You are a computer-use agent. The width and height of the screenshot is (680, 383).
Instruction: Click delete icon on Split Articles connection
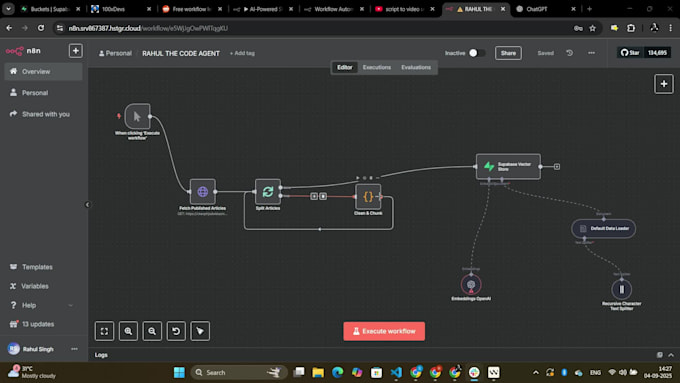[x=323, y=196]
